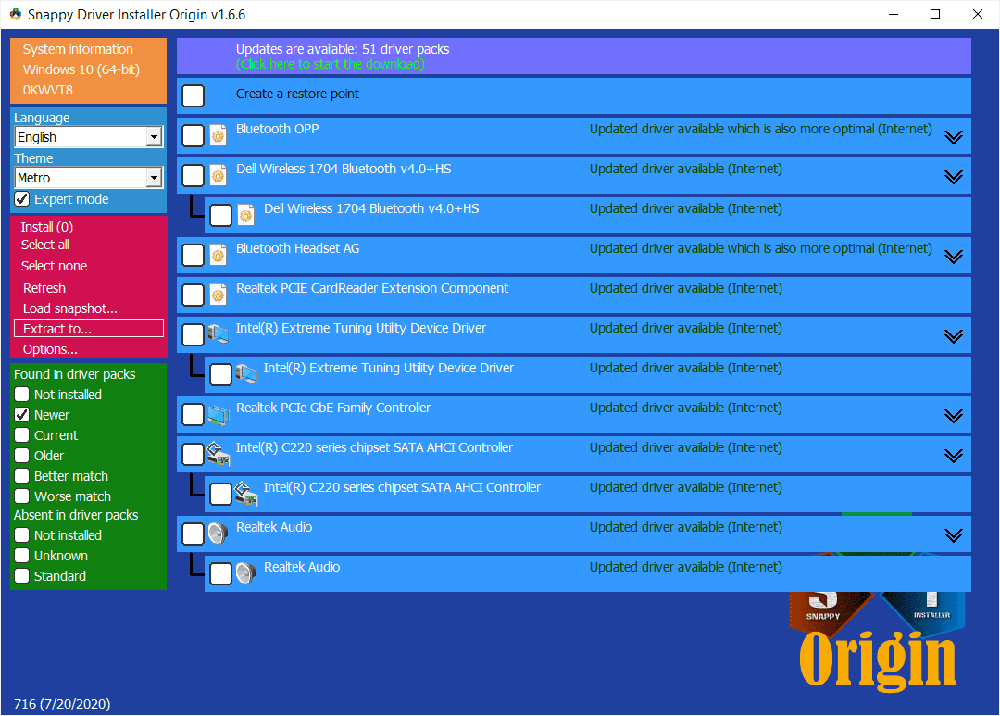Click the Snappy Driver Installer title bar app icon
Viewport: 1000px width, 716px height.
point(15,14)
